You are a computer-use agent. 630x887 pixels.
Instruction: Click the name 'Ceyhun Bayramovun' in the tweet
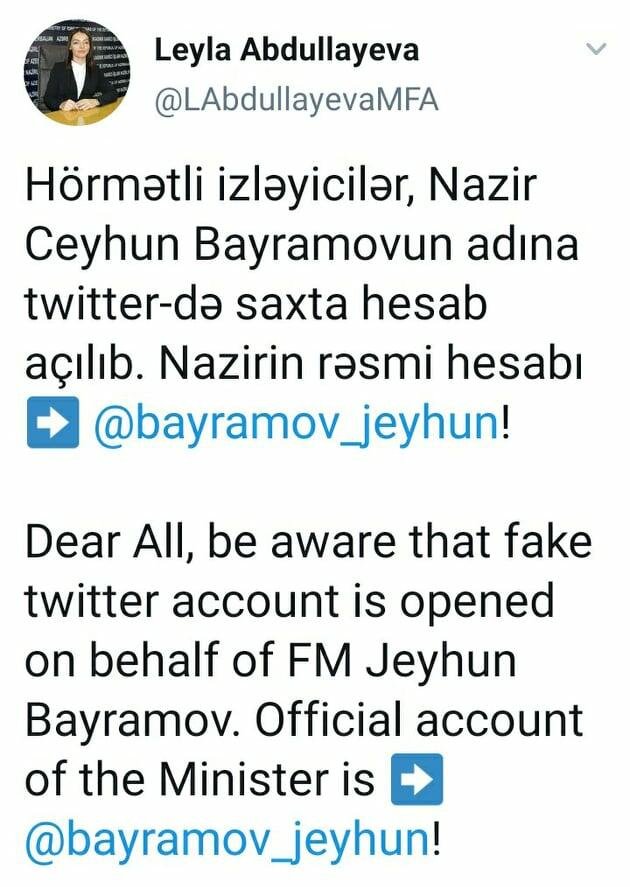point(238,246)
